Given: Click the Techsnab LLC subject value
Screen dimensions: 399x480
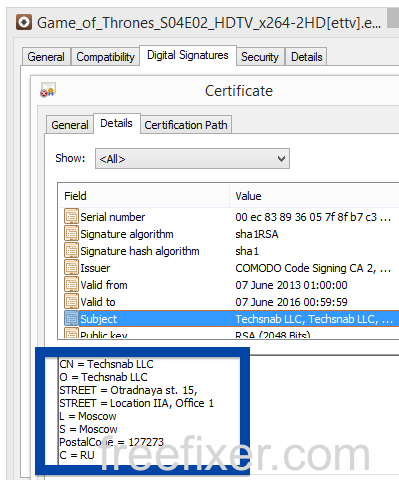Looking at the screenshot, I should (x=314, y=319).
